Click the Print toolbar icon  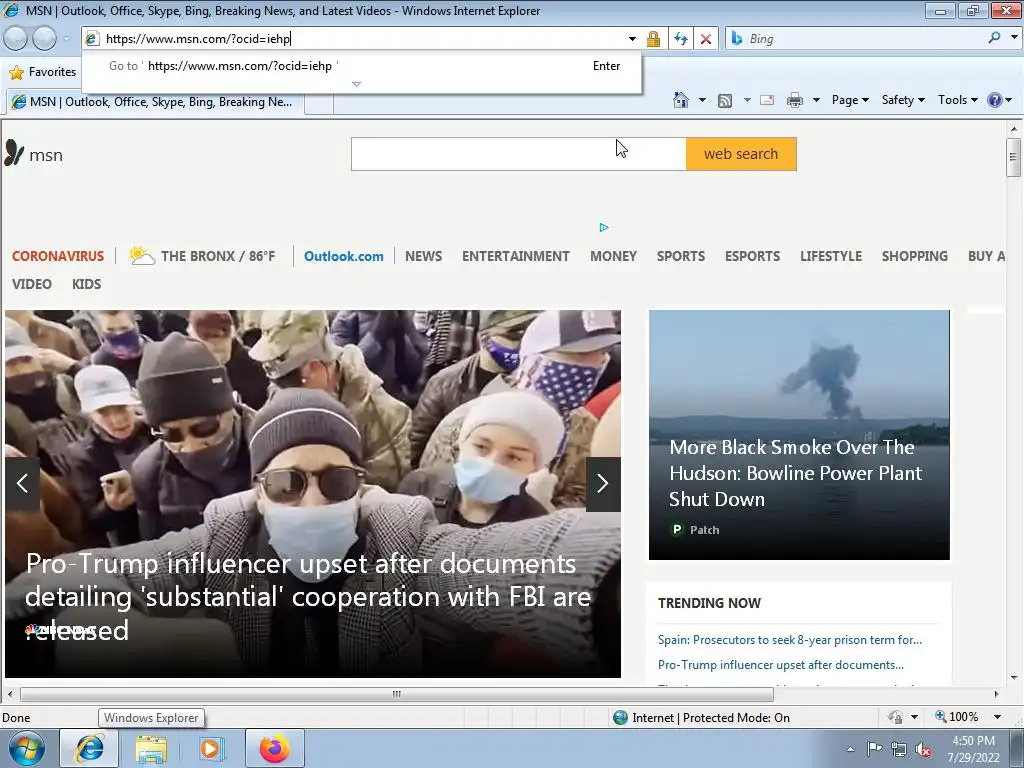(x=795, y=100)
